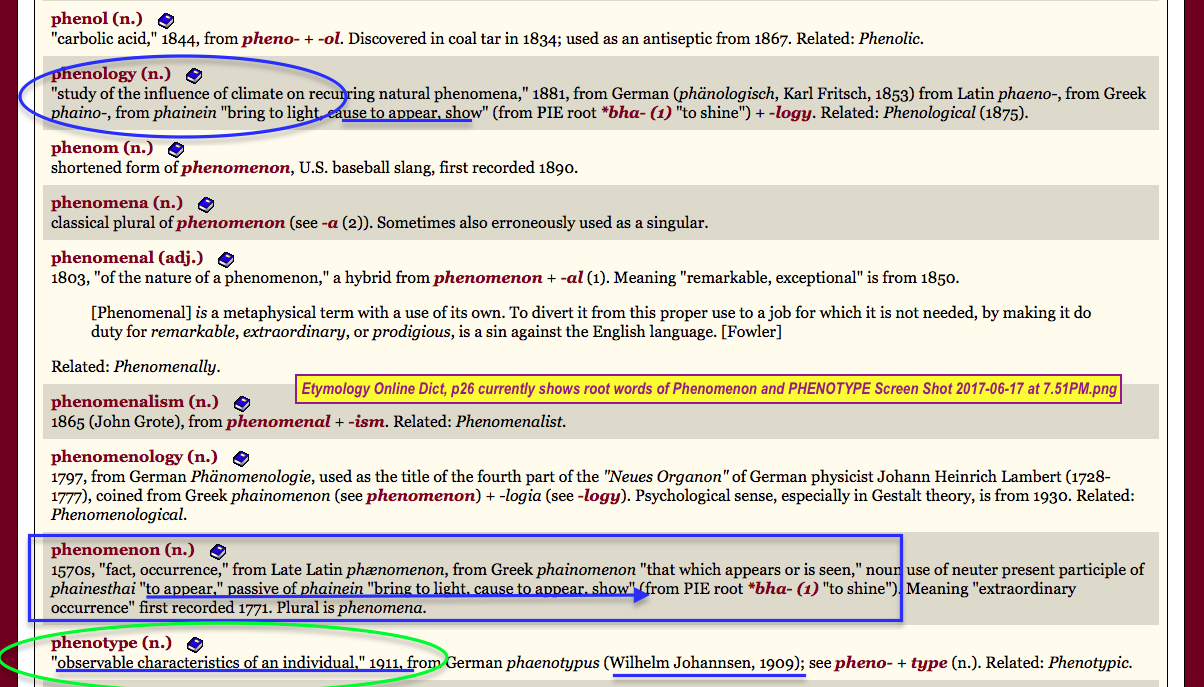Open the dictionary icon beside phenology
The height and width of the screenshot is (687, 1204).
194,75
